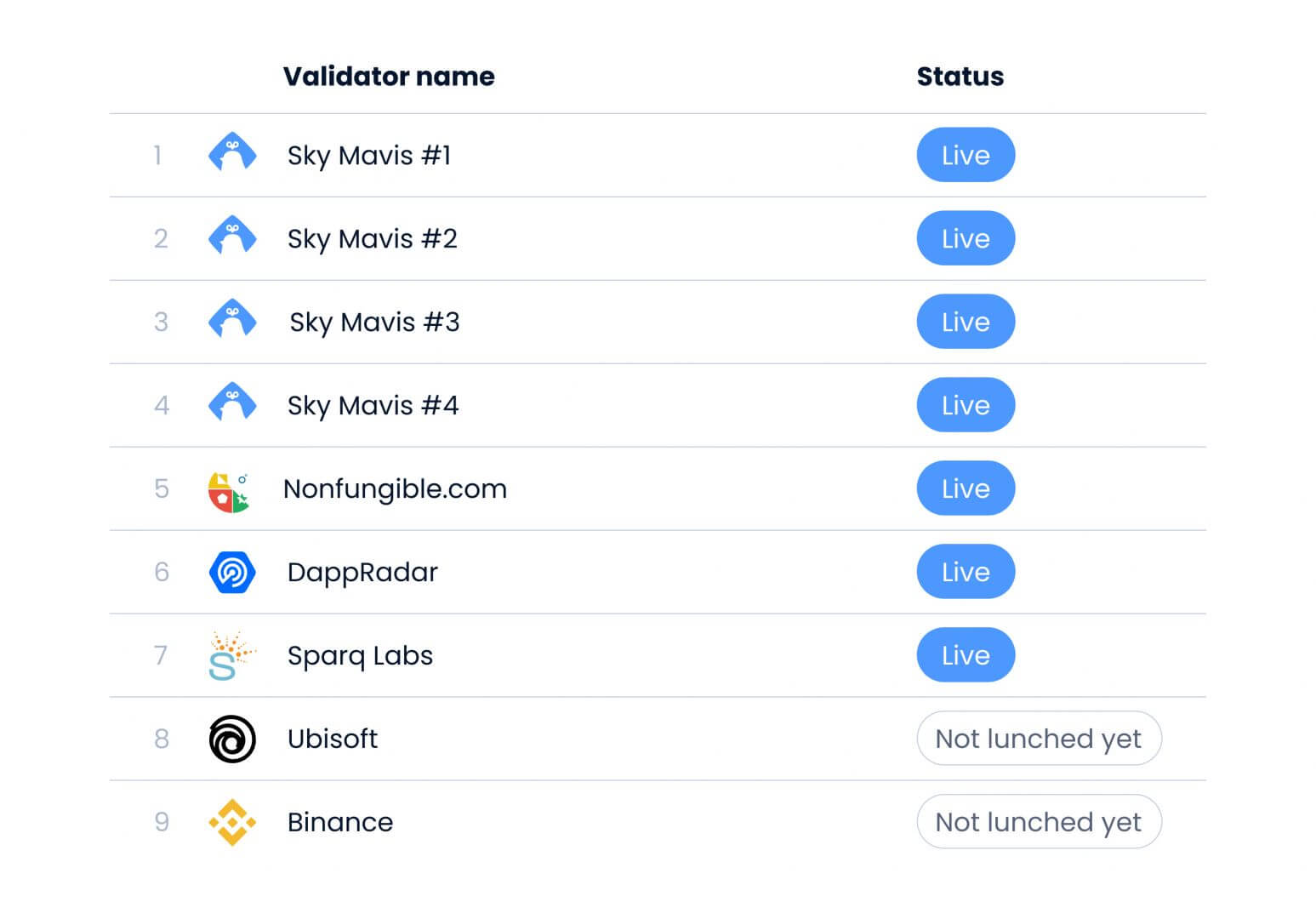Click row number 6
This screenshot has height=919, width=1316.
pyautogui.click(x=162, y=572)
